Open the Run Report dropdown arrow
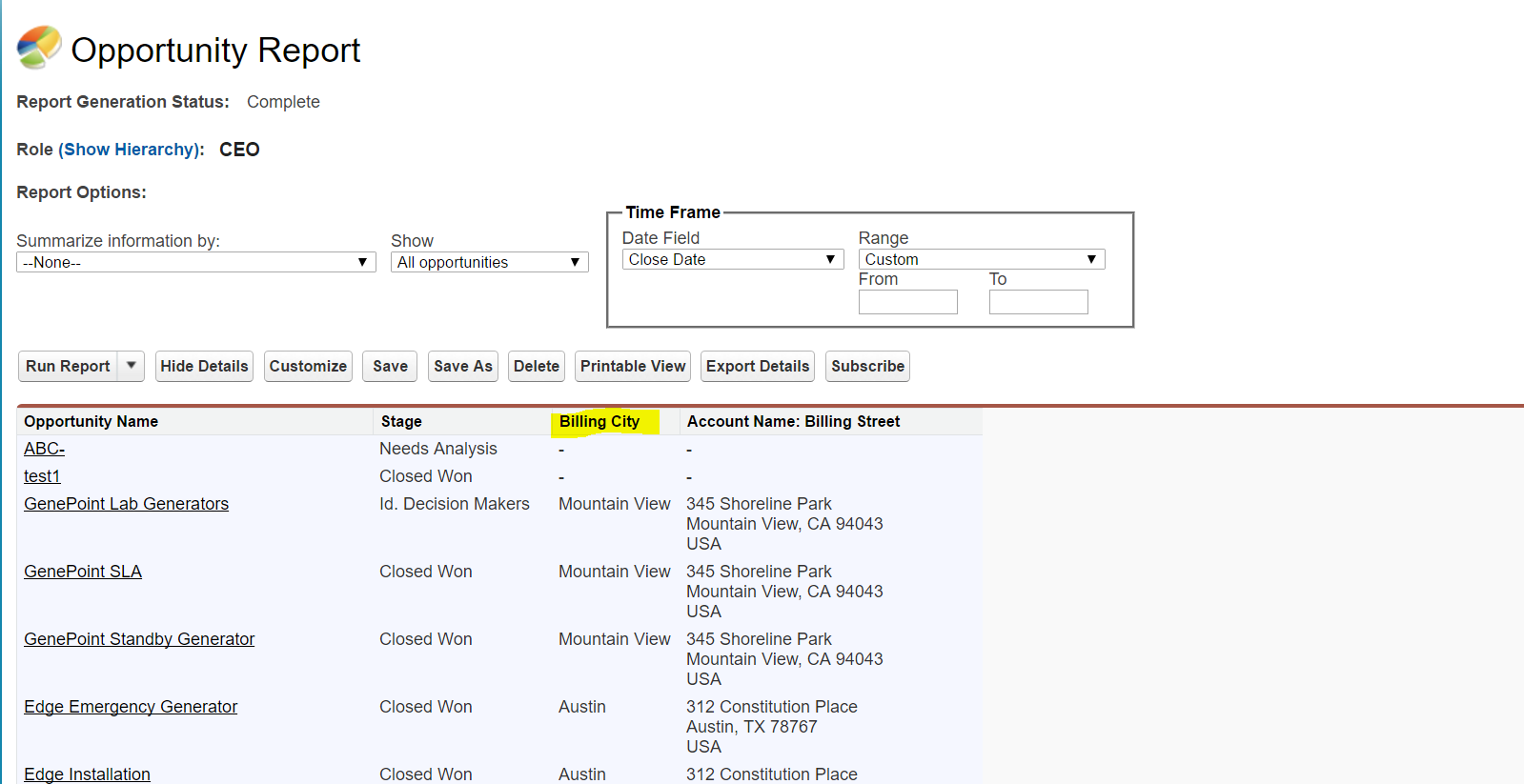 (132, 366)
